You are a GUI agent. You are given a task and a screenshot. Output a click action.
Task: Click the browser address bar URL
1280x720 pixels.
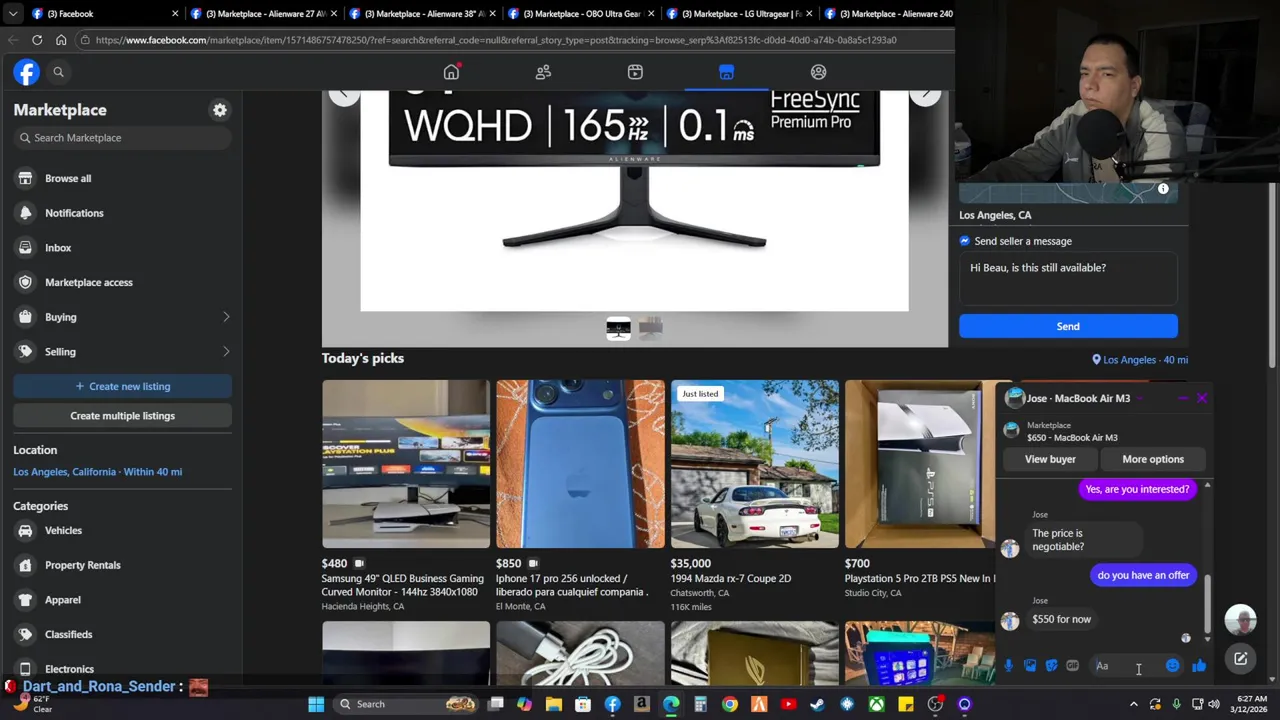click(x=496, y=40)
